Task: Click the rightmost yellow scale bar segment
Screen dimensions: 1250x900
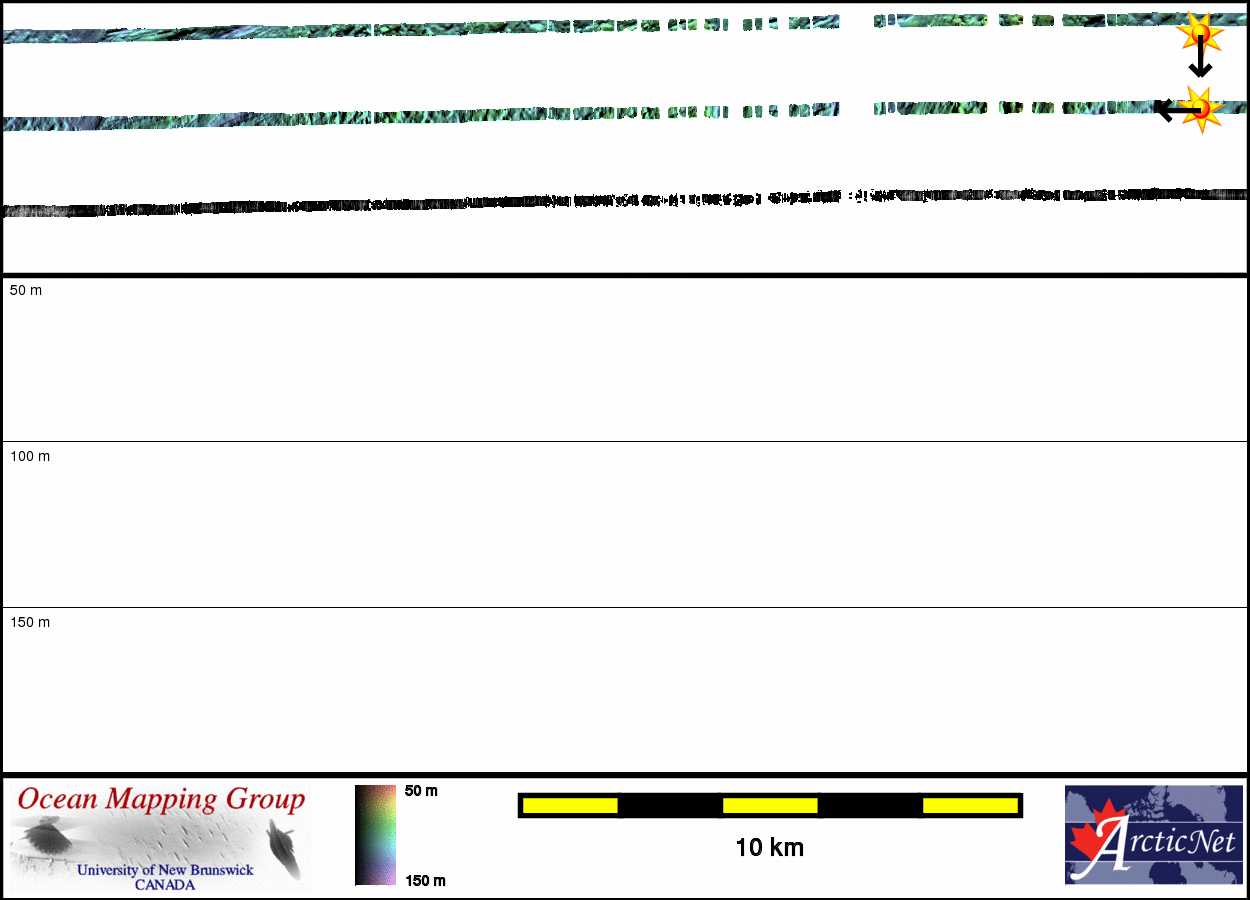Action: tap(969, 805)
